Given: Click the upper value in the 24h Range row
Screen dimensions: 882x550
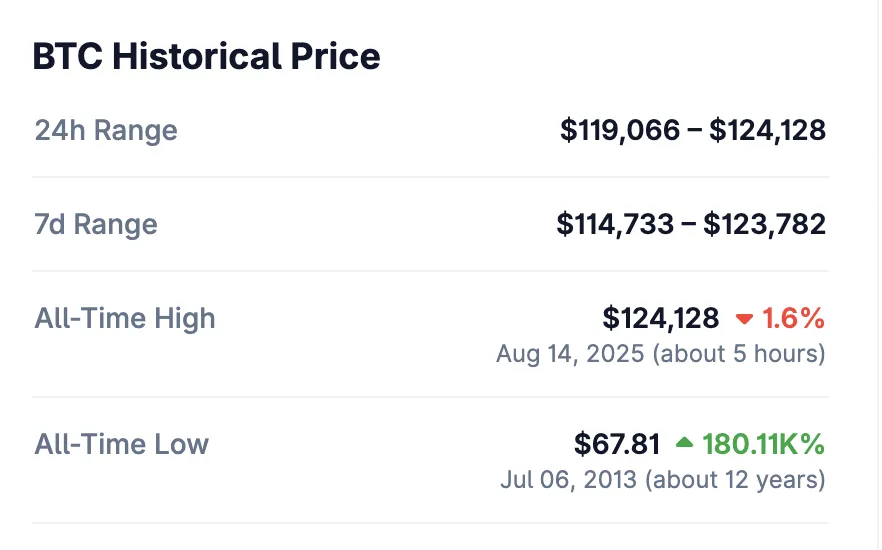Looking at the screenshot, I should tap(768, 131).
